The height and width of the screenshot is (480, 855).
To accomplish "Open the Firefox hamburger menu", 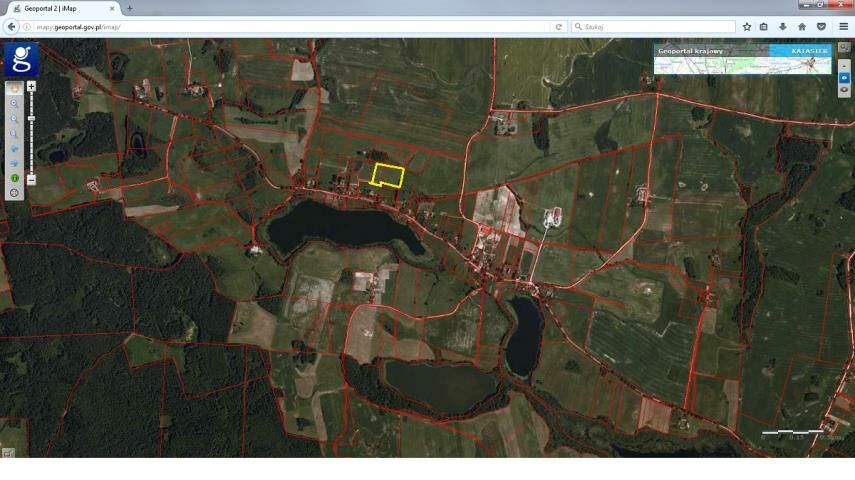I will [x=843, y=27].
